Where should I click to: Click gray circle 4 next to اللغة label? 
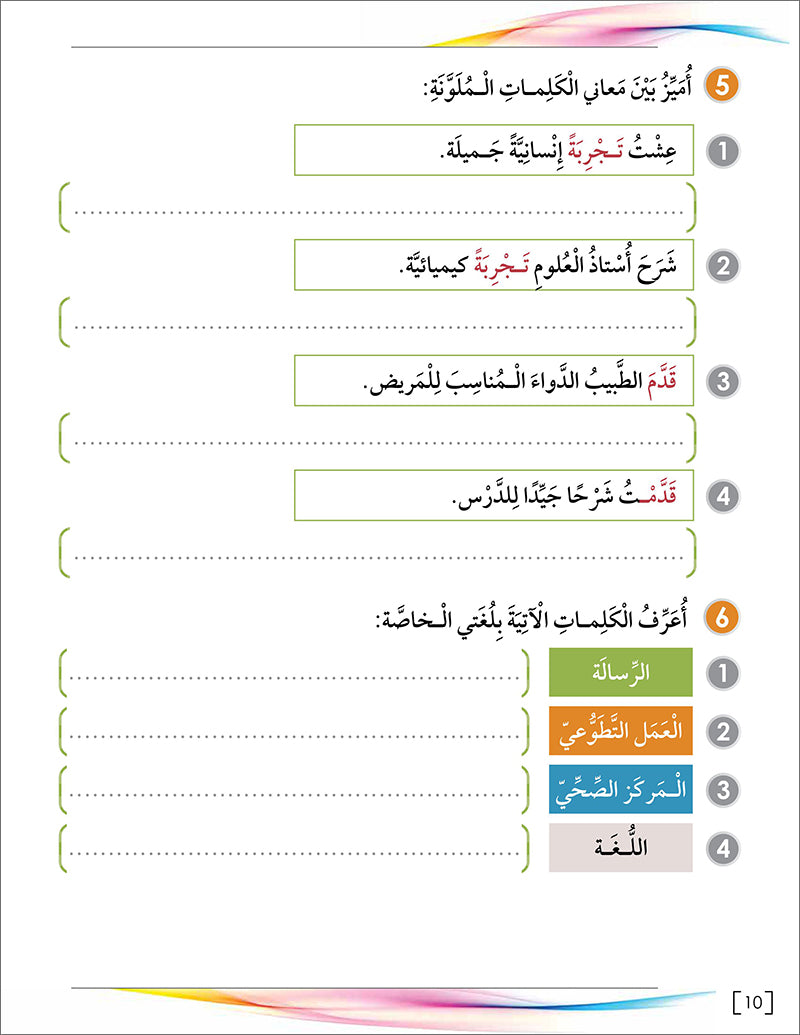(723, 849)
